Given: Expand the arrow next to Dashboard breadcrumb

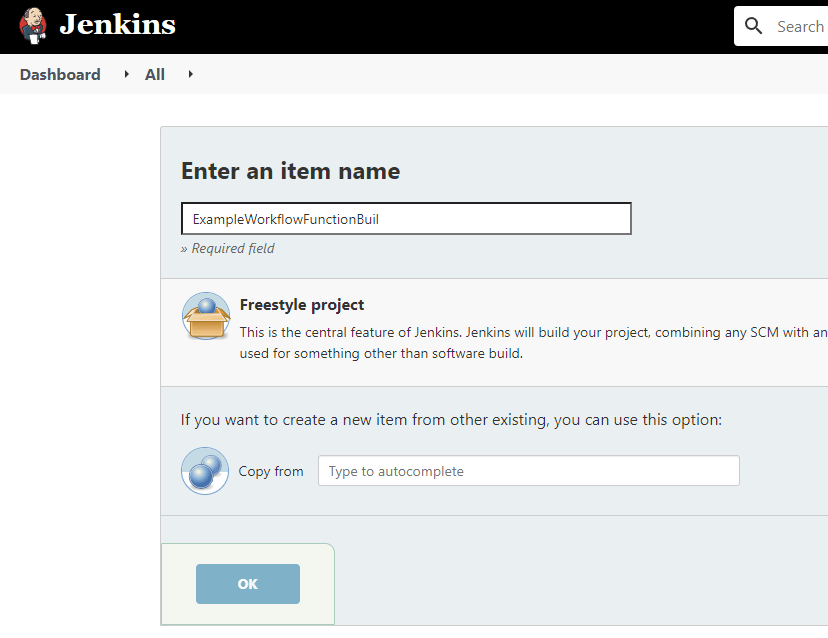Looking at the screenshot, I should tap(126, 74).
